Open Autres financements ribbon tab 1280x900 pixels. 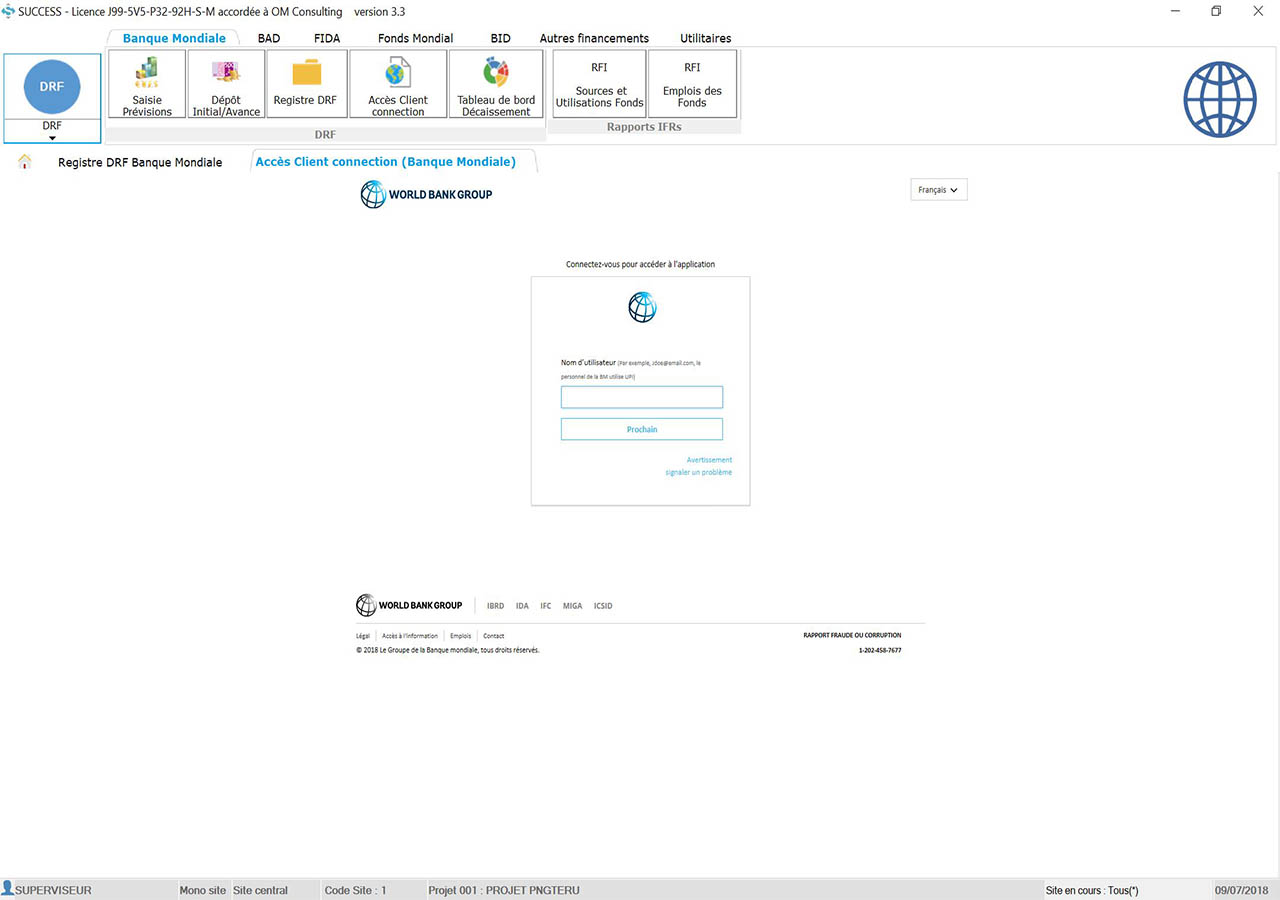(x=594, y=38)
